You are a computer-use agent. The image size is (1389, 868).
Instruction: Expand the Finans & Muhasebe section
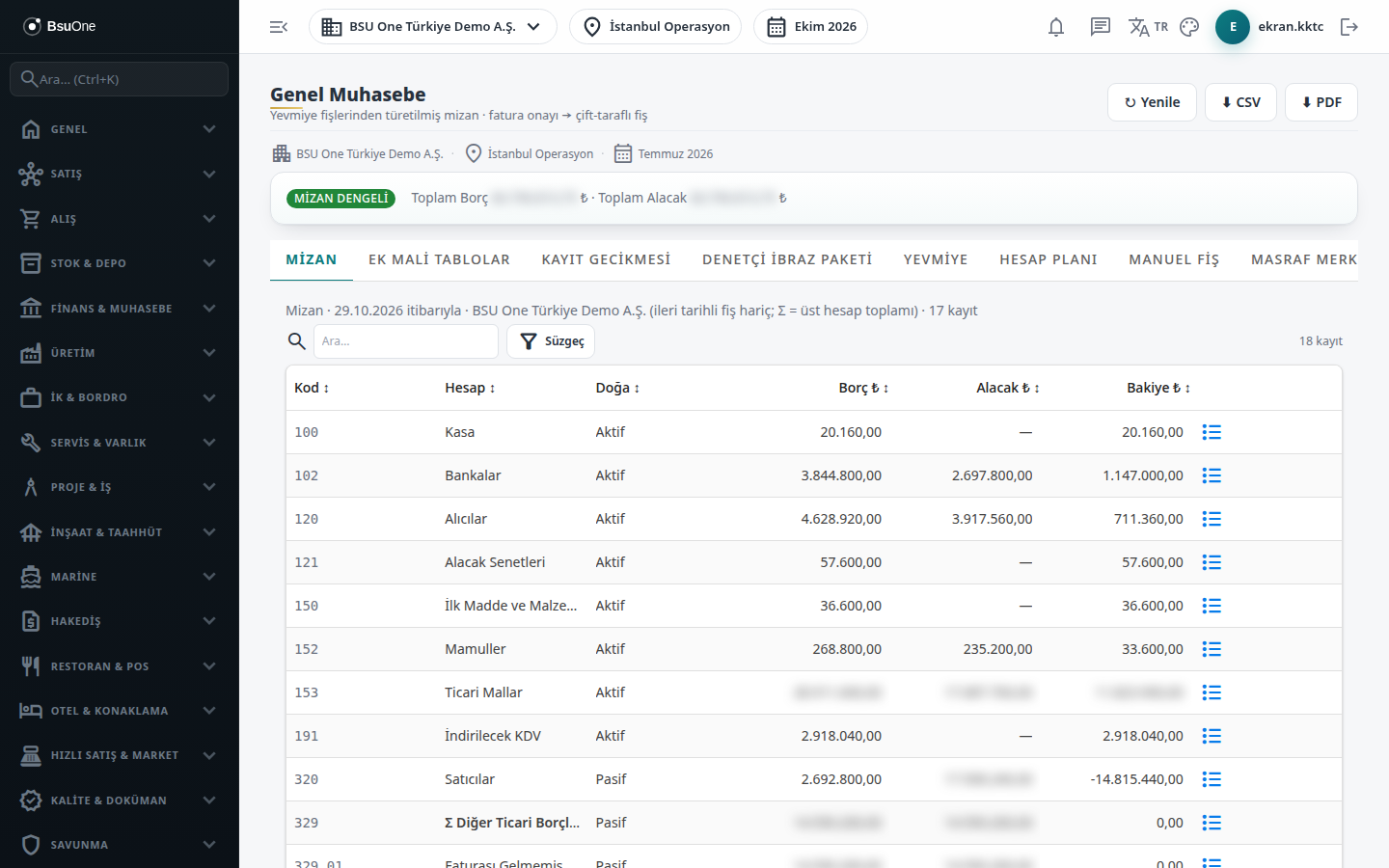point(120,309)
